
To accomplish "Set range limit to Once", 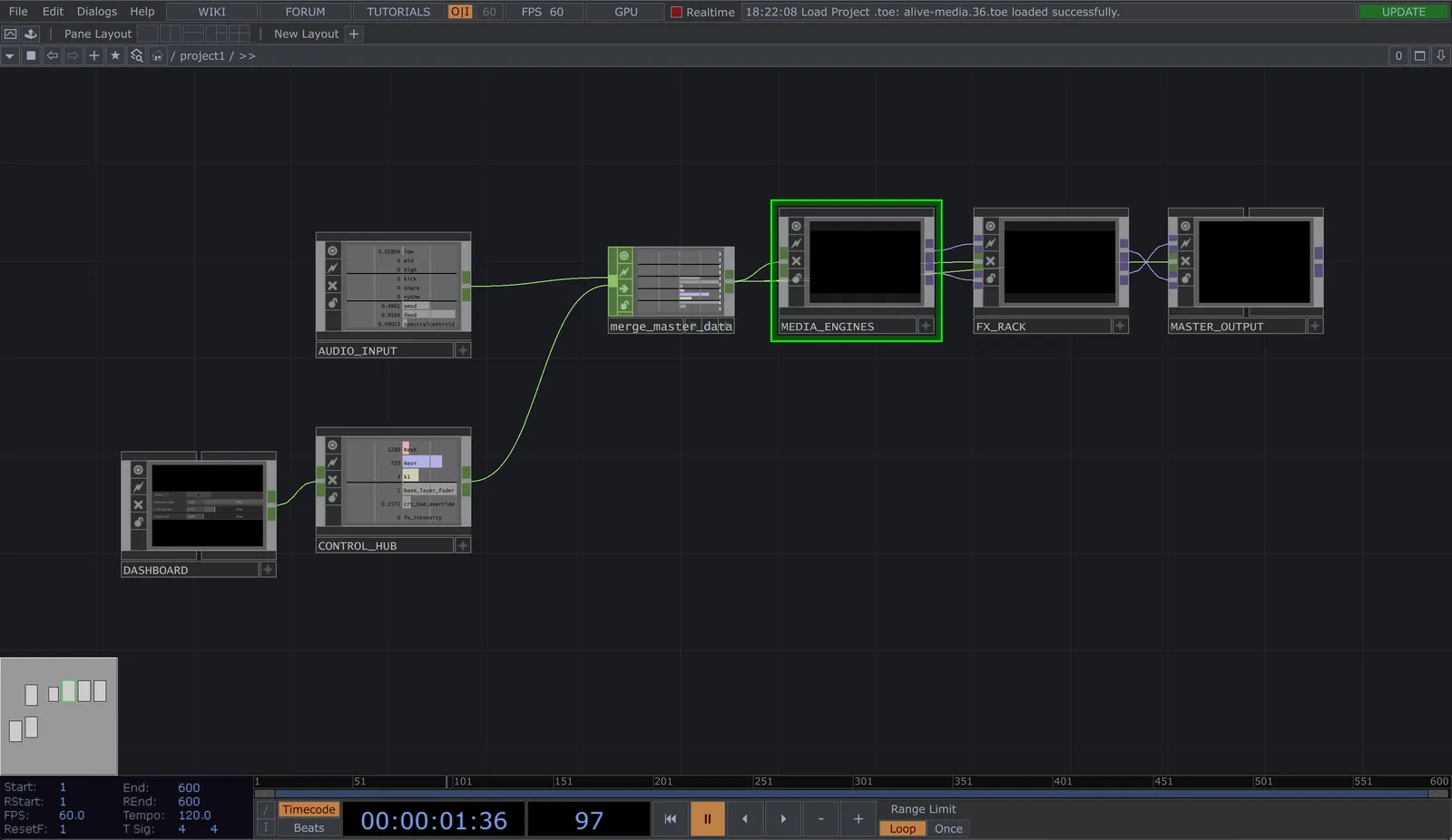I will (x=948, y=828).
